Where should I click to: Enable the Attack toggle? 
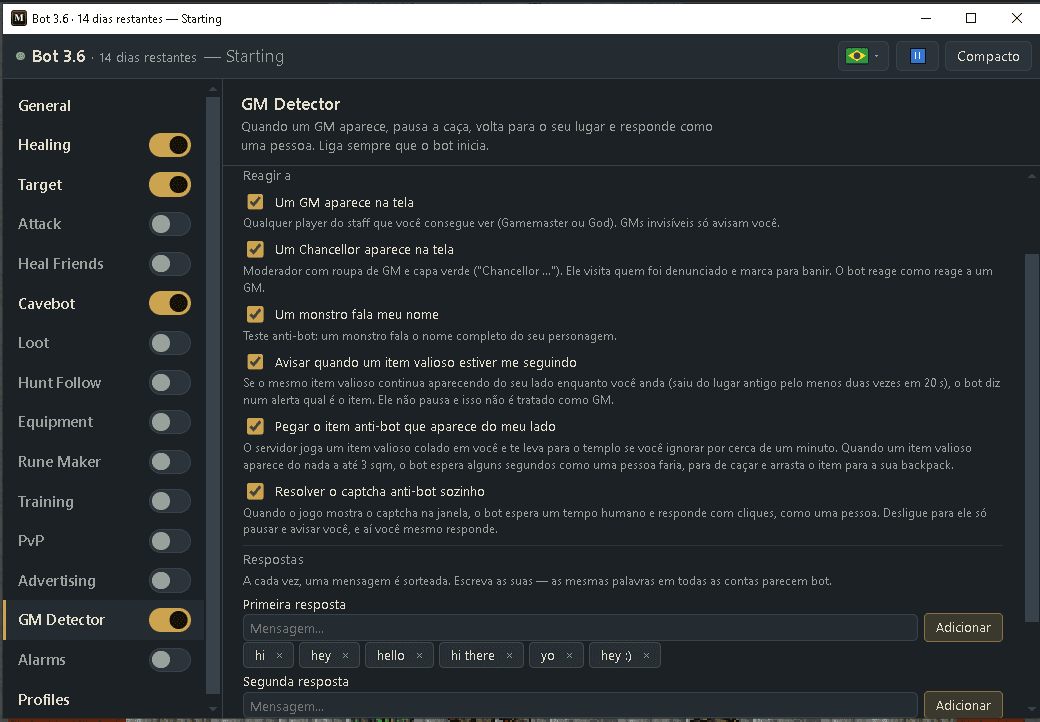click(170, 224)
